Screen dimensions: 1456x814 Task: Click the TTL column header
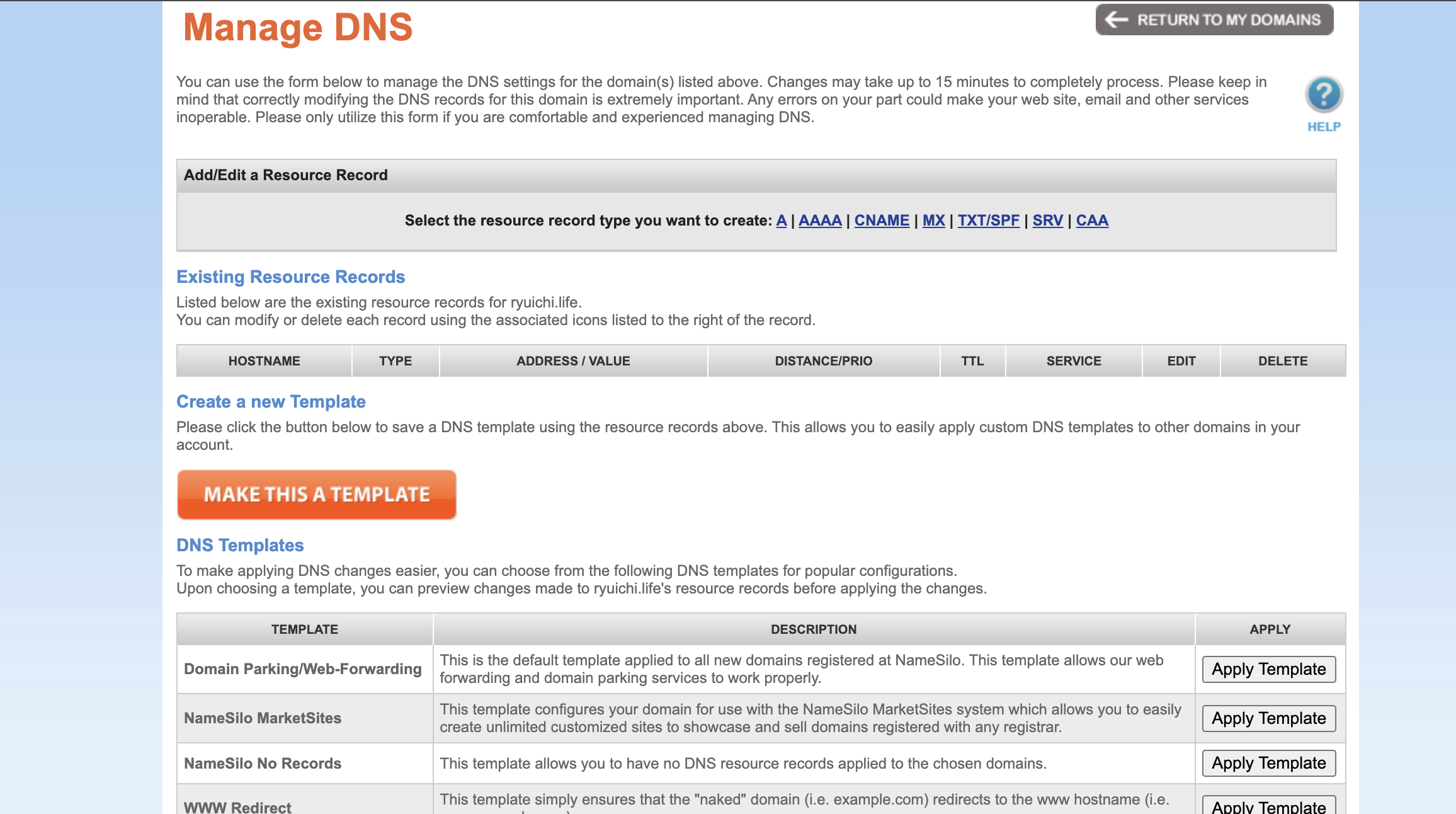pyautogui.click(x=972, y=361)
